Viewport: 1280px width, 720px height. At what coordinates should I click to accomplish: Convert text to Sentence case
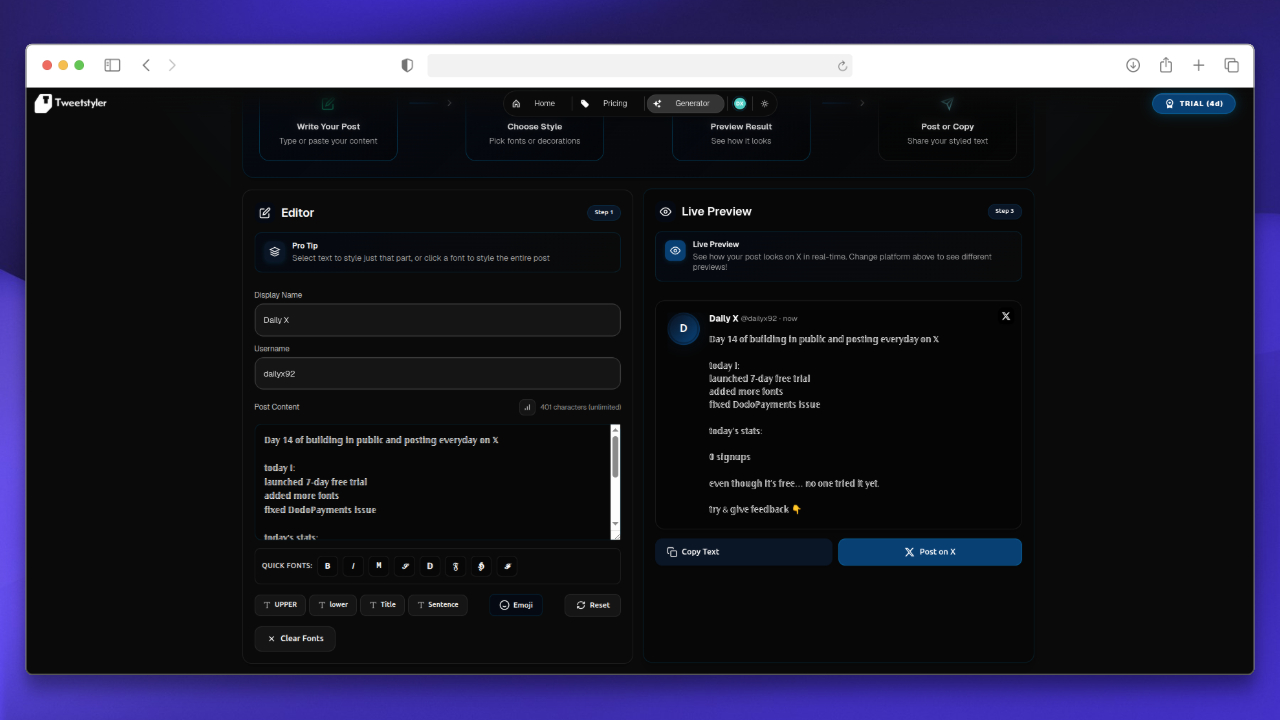[x=437, y=605]
